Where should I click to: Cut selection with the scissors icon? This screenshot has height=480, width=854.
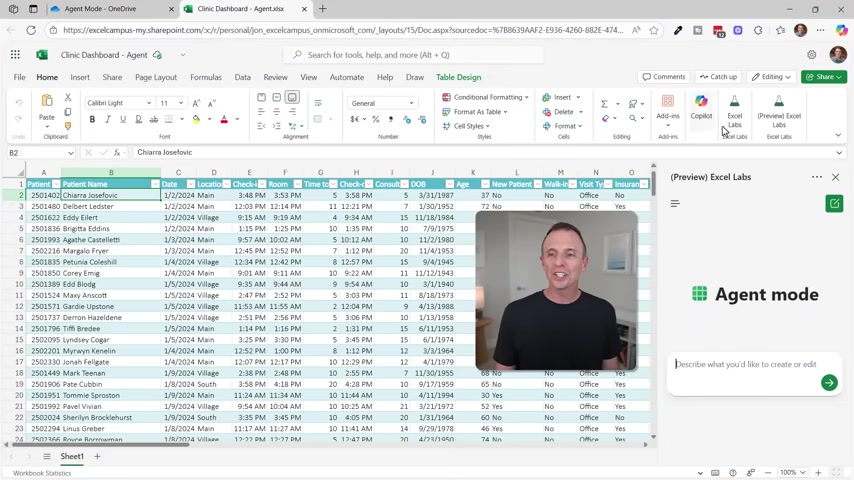(x=68, y=97)
